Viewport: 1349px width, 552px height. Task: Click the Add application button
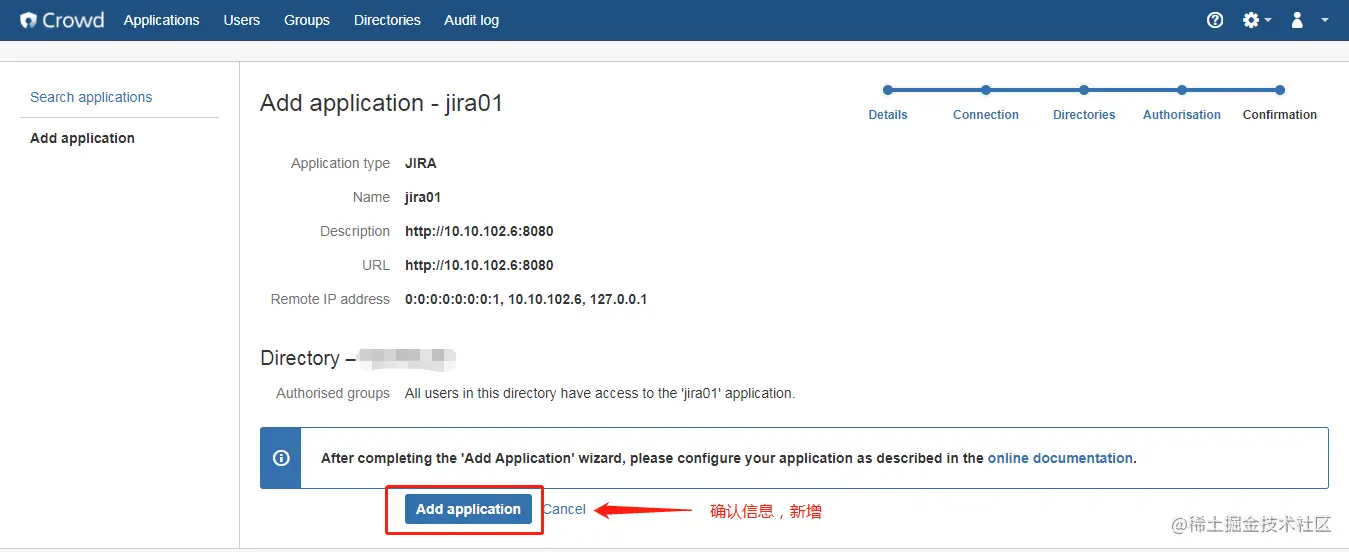[468, 509]
